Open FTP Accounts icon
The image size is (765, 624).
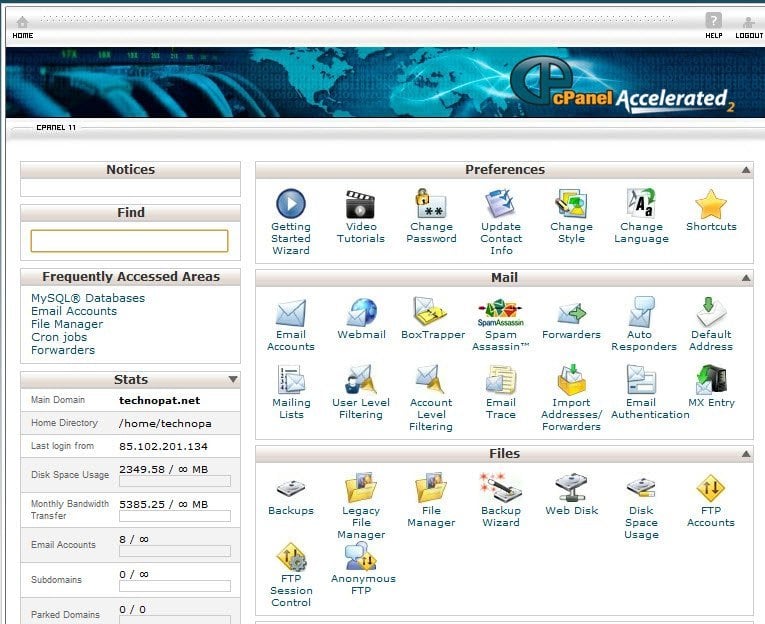pos(711,488)
